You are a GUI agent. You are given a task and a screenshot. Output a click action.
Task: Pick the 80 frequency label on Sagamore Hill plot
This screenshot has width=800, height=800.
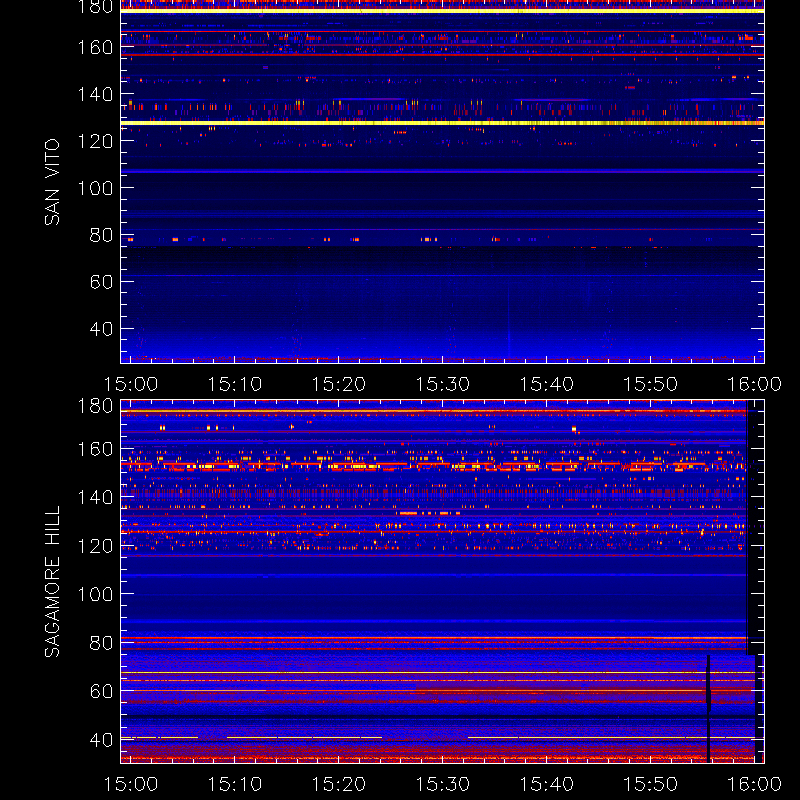pyautogui.click(x=101, y=643)
